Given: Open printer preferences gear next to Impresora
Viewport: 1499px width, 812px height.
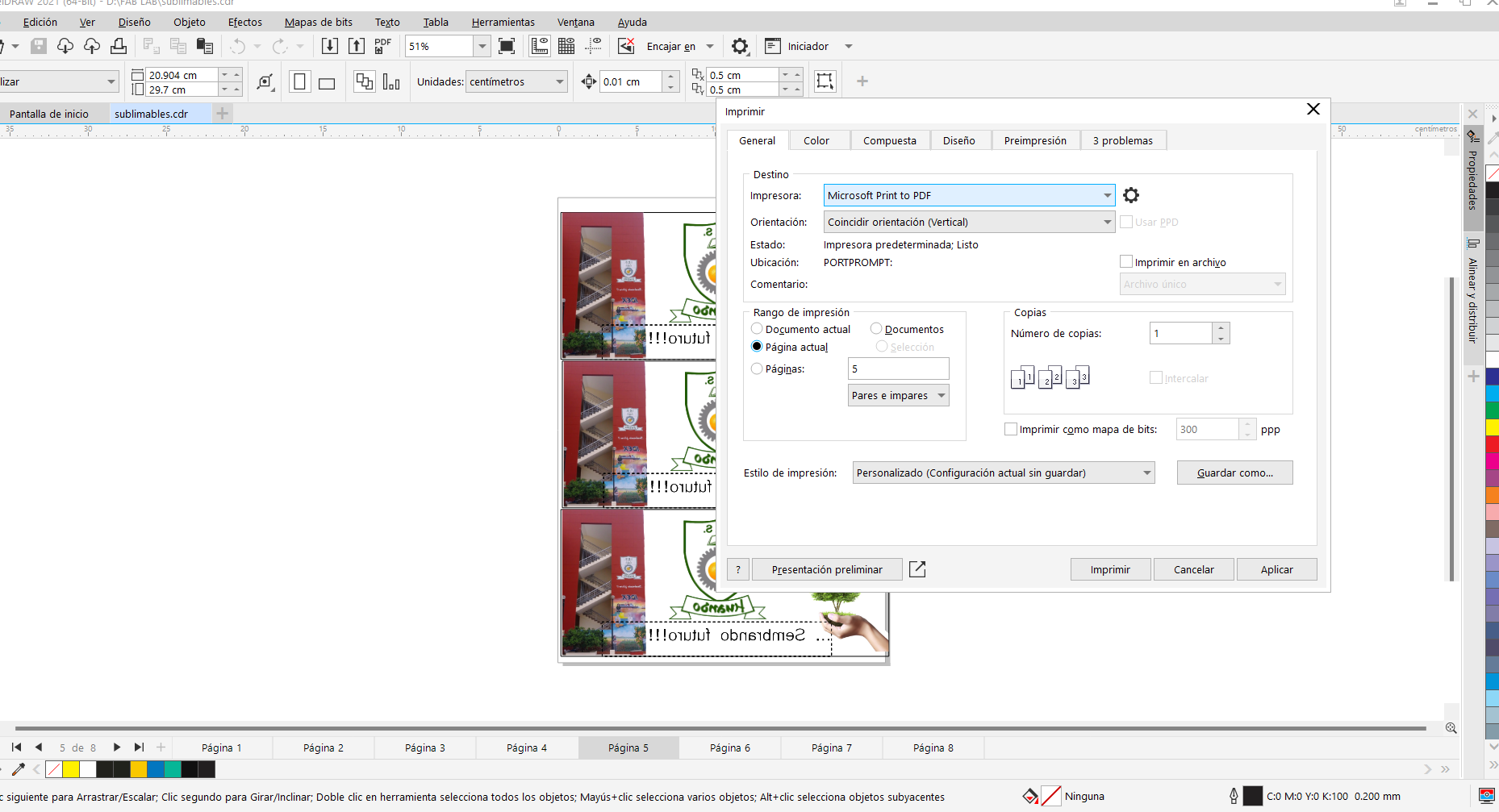Looking at the screenshot, I should pyautogui.click(x=1131, y=195).
